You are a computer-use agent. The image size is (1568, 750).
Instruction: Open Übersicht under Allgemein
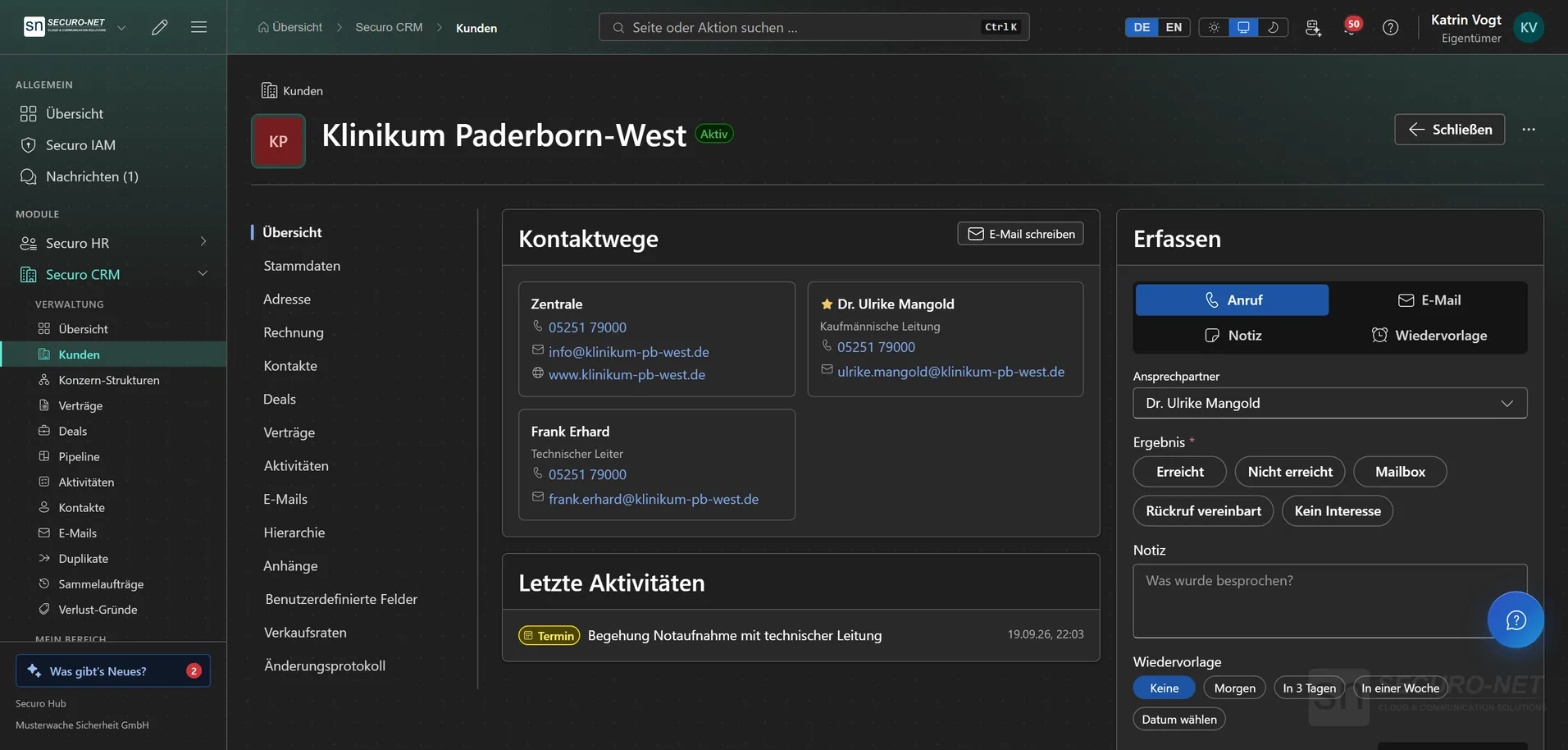tap(75, 114)
